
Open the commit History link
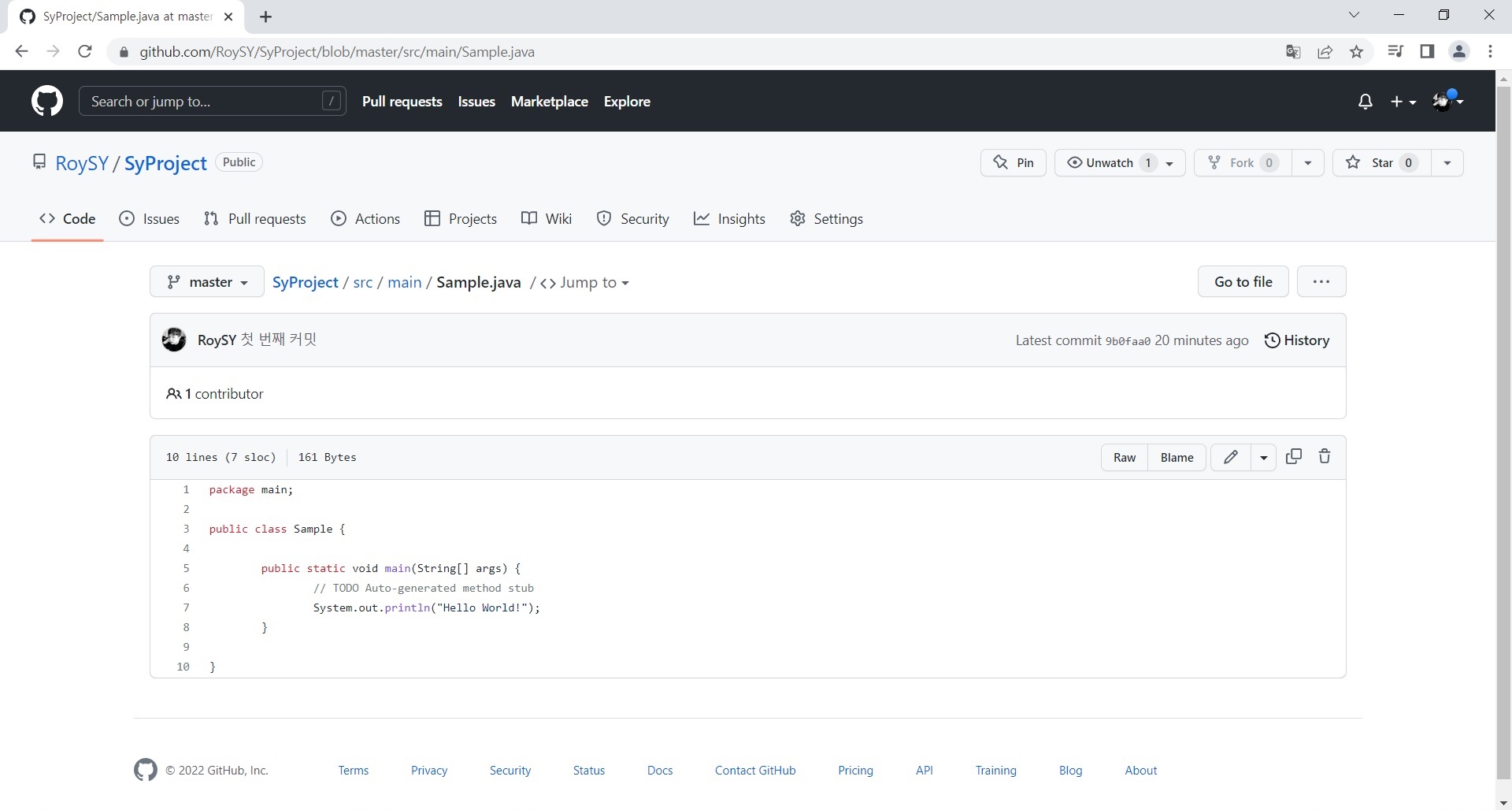pyautogui.click(x=1296, y=340)
